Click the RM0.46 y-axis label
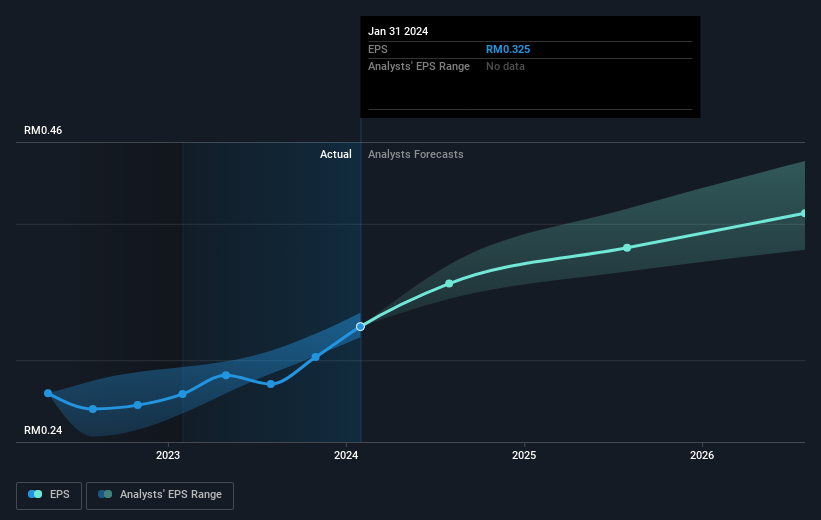 [43, 130]
